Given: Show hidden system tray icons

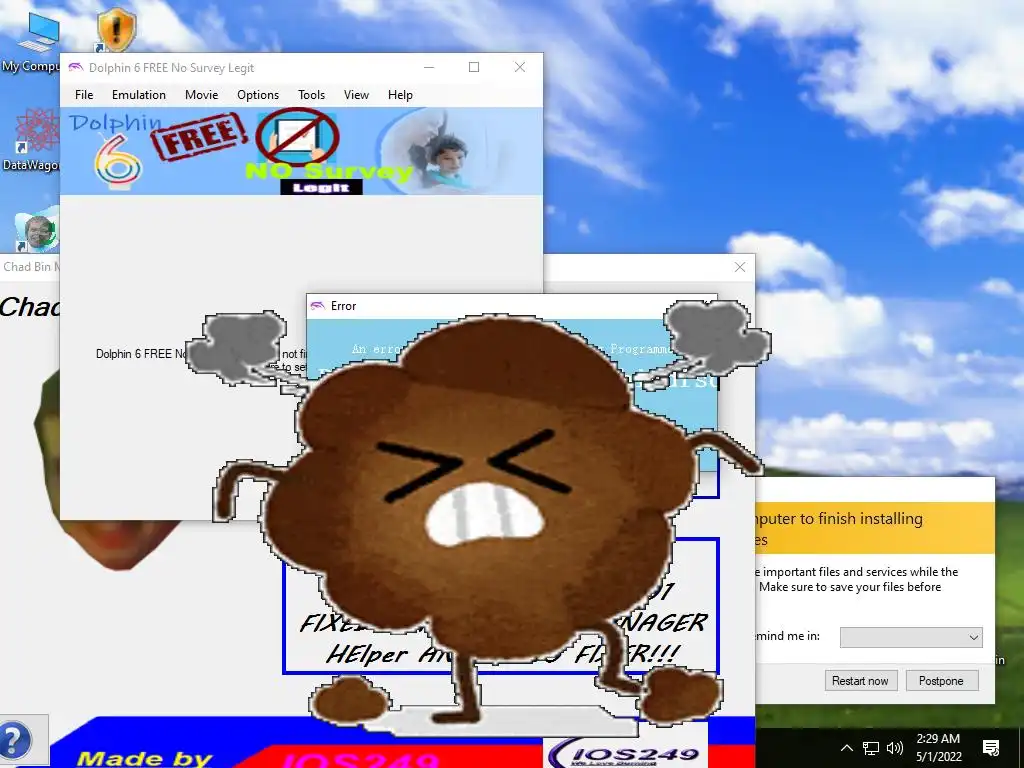Looking at the screenshot, I should point(846,748).
